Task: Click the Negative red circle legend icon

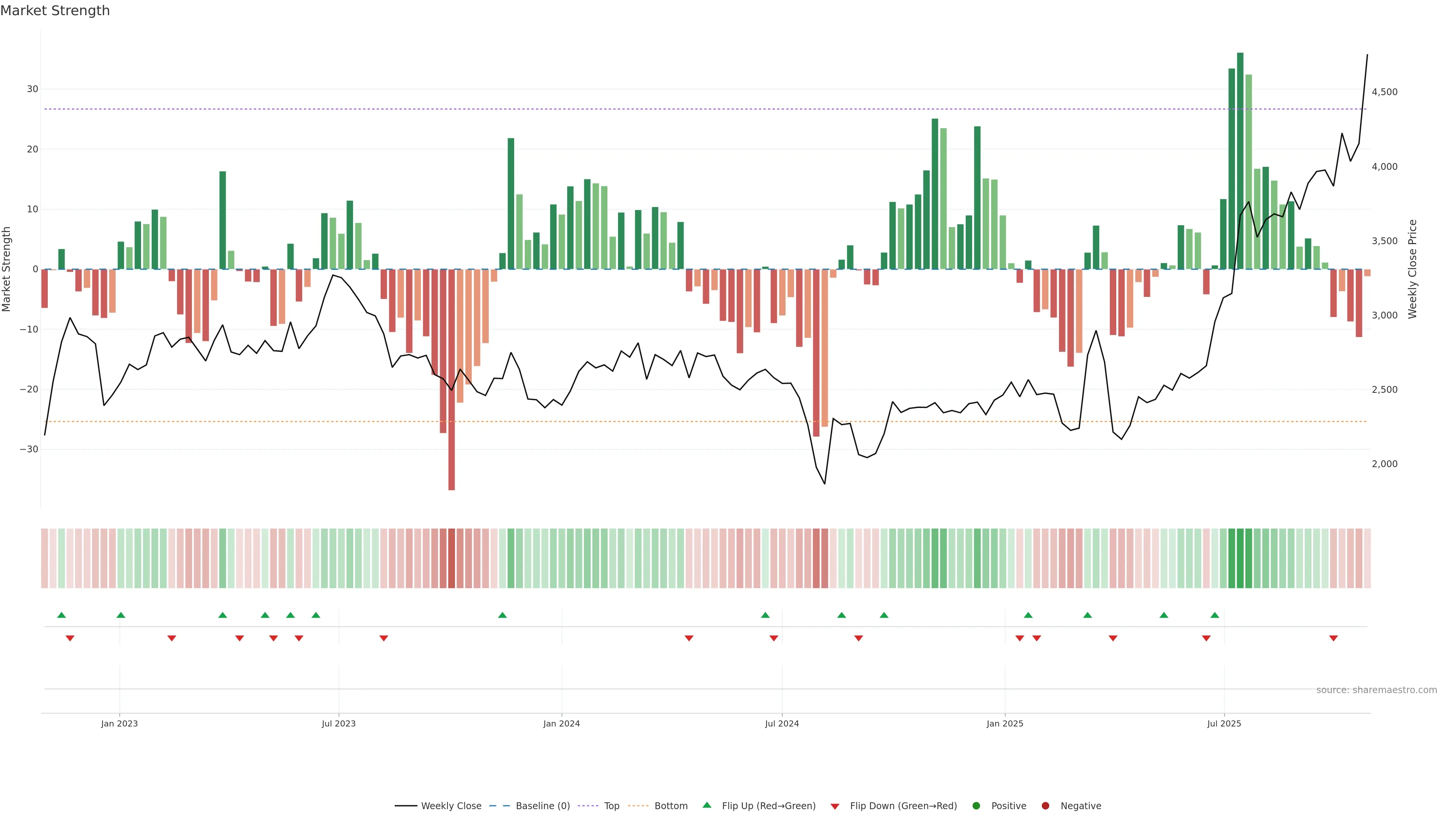Action: (1045, 806)
